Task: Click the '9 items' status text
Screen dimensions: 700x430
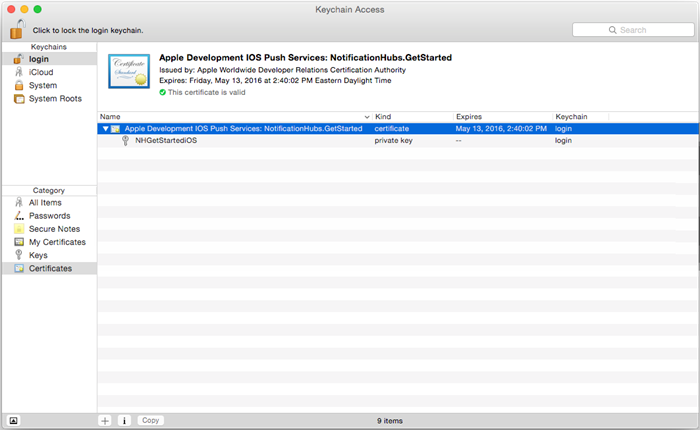Action: (390, 421)
